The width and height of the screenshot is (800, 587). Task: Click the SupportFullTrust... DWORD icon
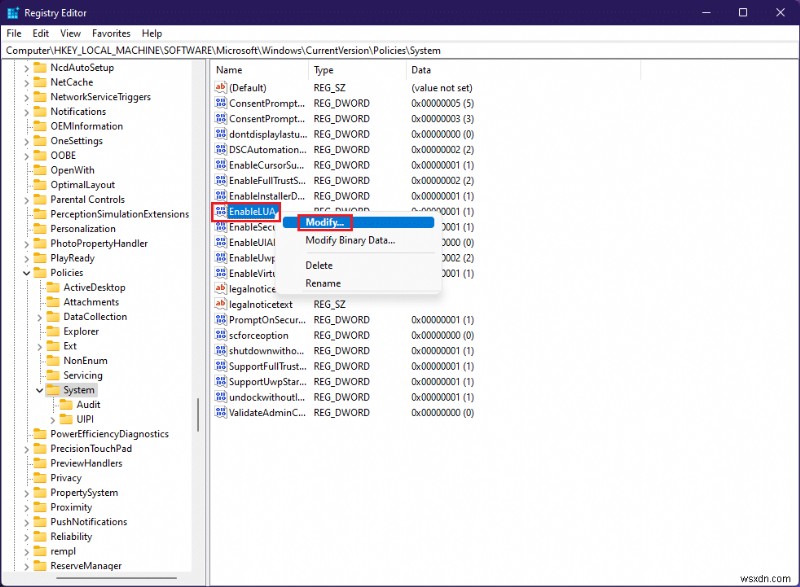(x=220, y=366)
